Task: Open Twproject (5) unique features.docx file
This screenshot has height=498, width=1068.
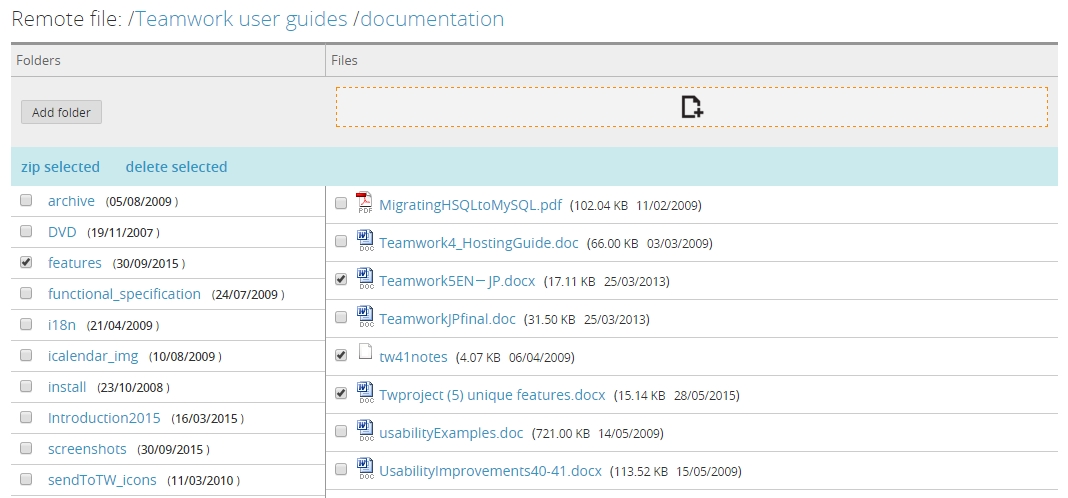Action: coord(492,394)
